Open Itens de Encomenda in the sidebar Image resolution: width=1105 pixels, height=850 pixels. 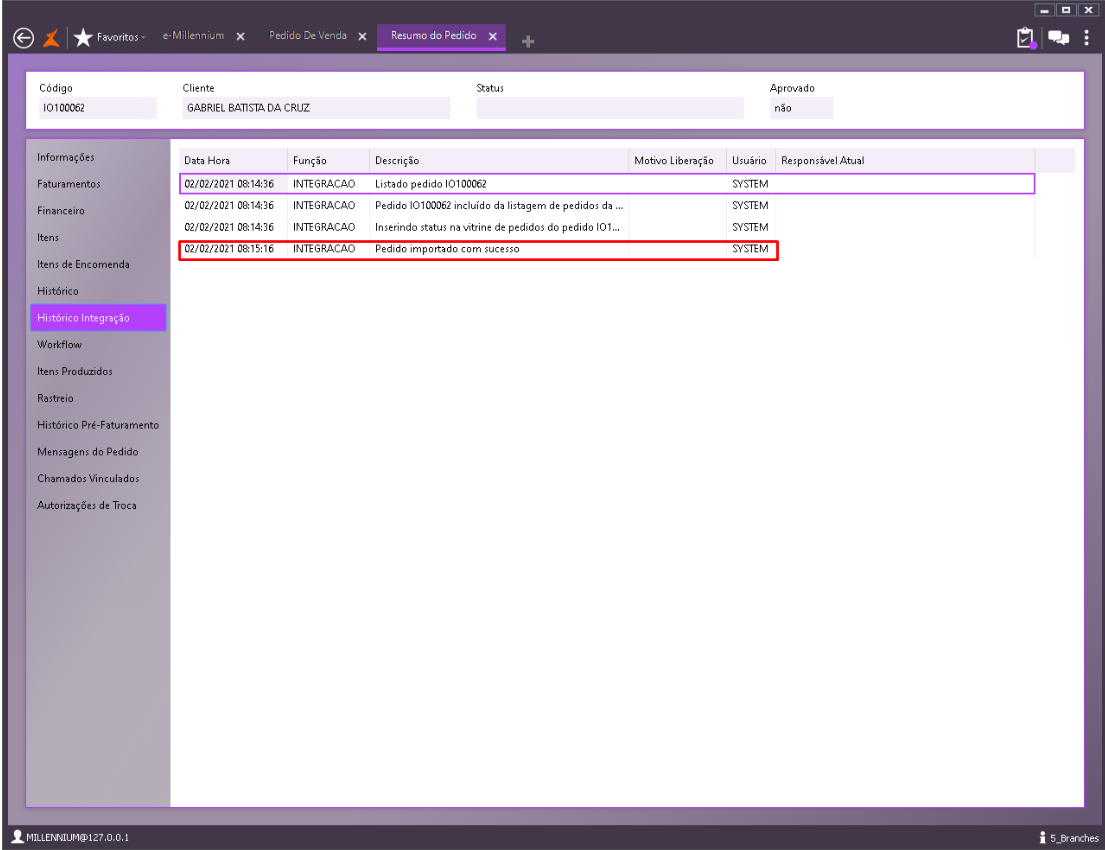pos(83,264)
